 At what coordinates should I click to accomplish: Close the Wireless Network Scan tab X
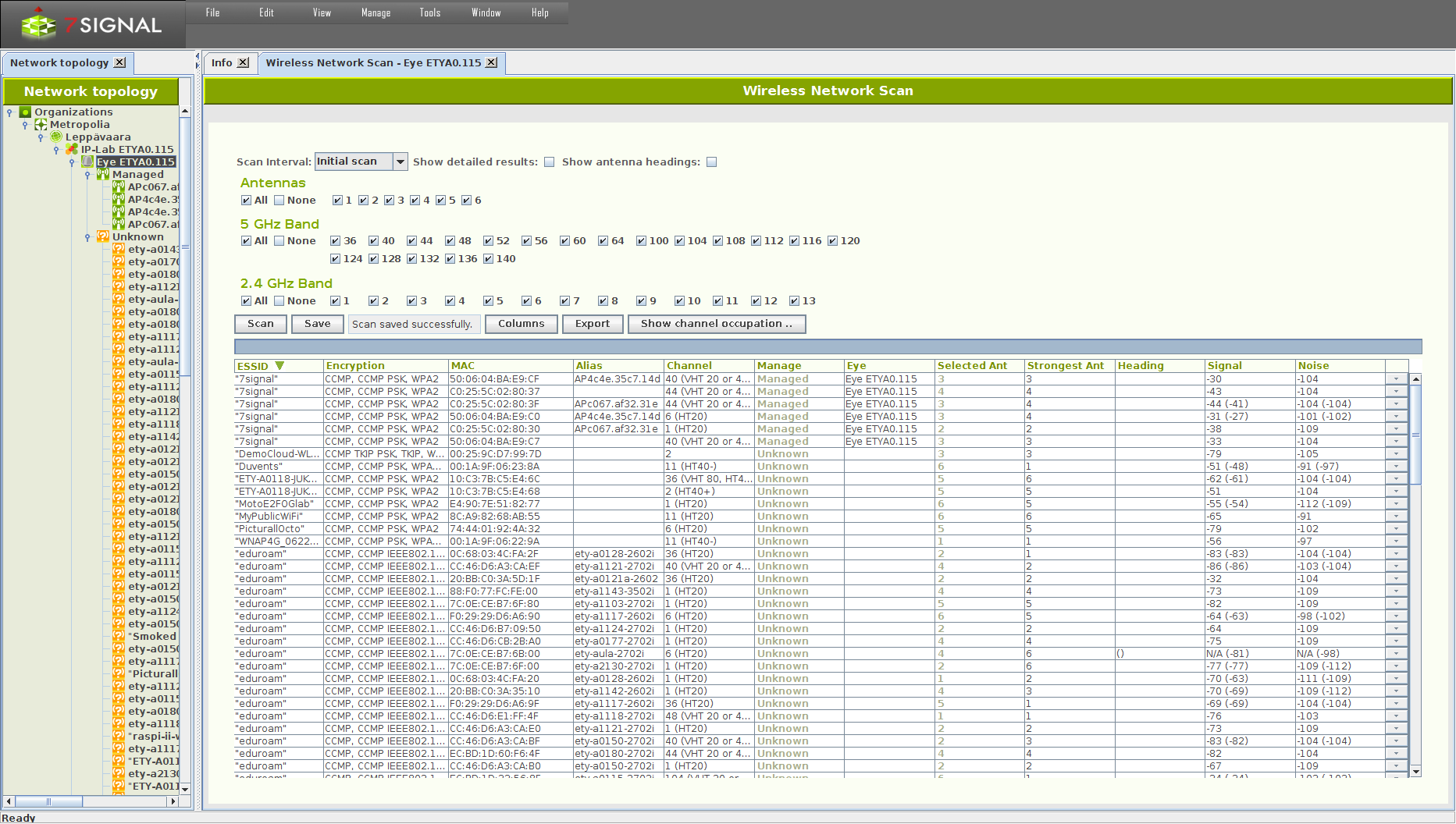point(491,62)
